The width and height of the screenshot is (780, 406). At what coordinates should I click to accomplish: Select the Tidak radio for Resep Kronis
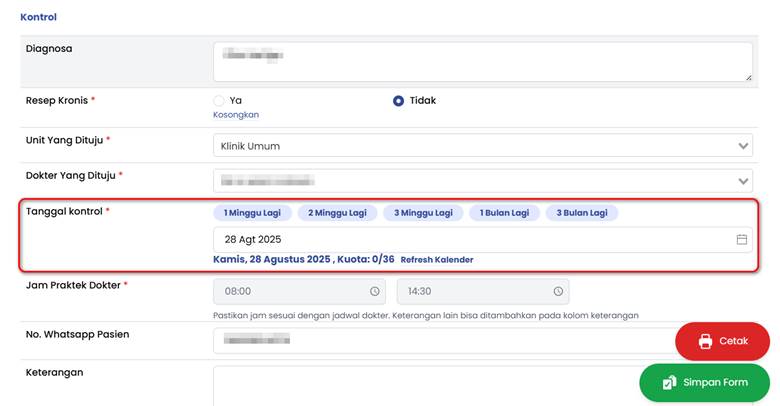tap(398, 101)
